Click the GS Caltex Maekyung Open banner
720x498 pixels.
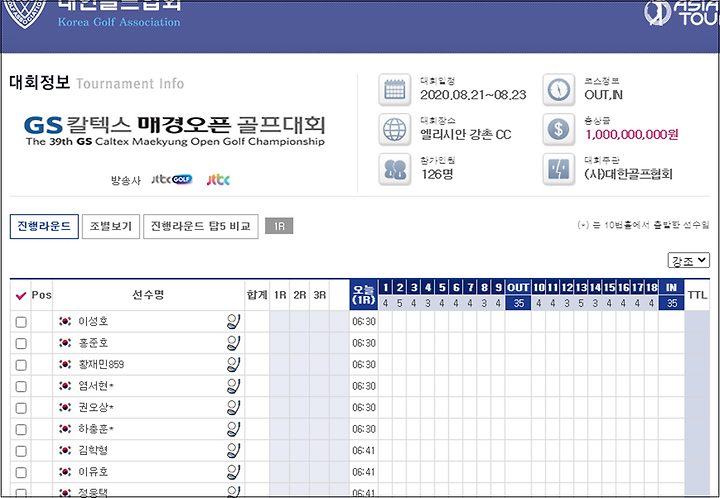tap(175, 131)
